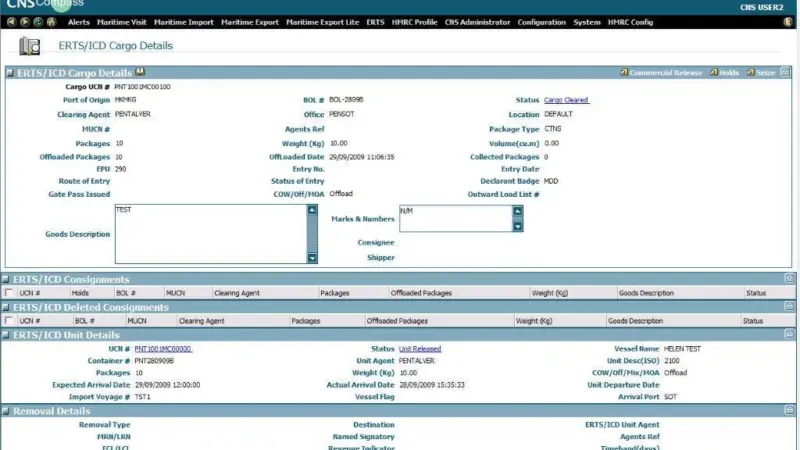Click the Holds link in Cargo Details
The width and height of the screenshot is (800, 450).
(x=729, y=73)
